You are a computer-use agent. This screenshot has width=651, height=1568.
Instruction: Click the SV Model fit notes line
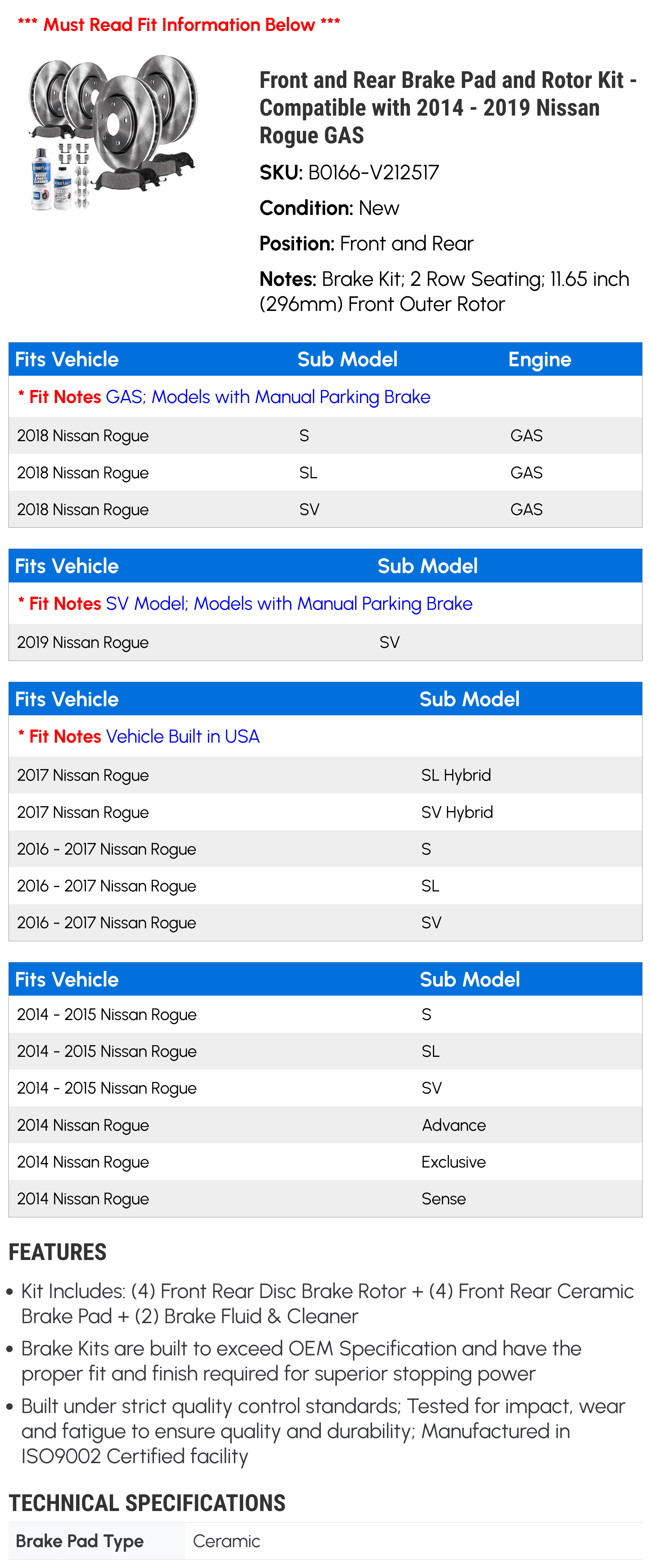(245, 603)
